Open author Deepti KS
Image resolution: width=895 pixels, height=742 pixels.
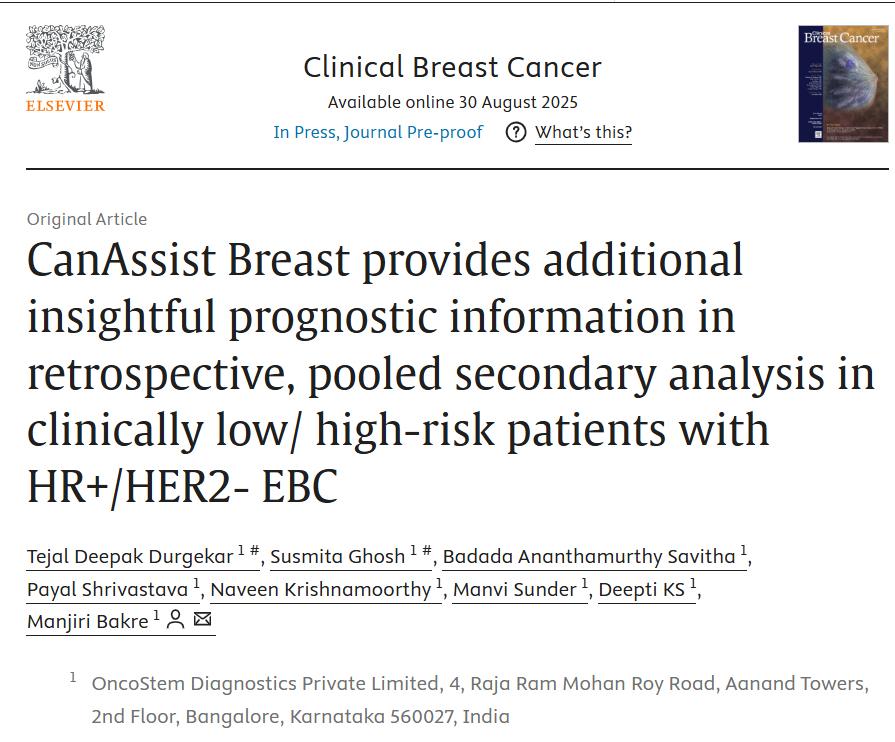(641, 590)
